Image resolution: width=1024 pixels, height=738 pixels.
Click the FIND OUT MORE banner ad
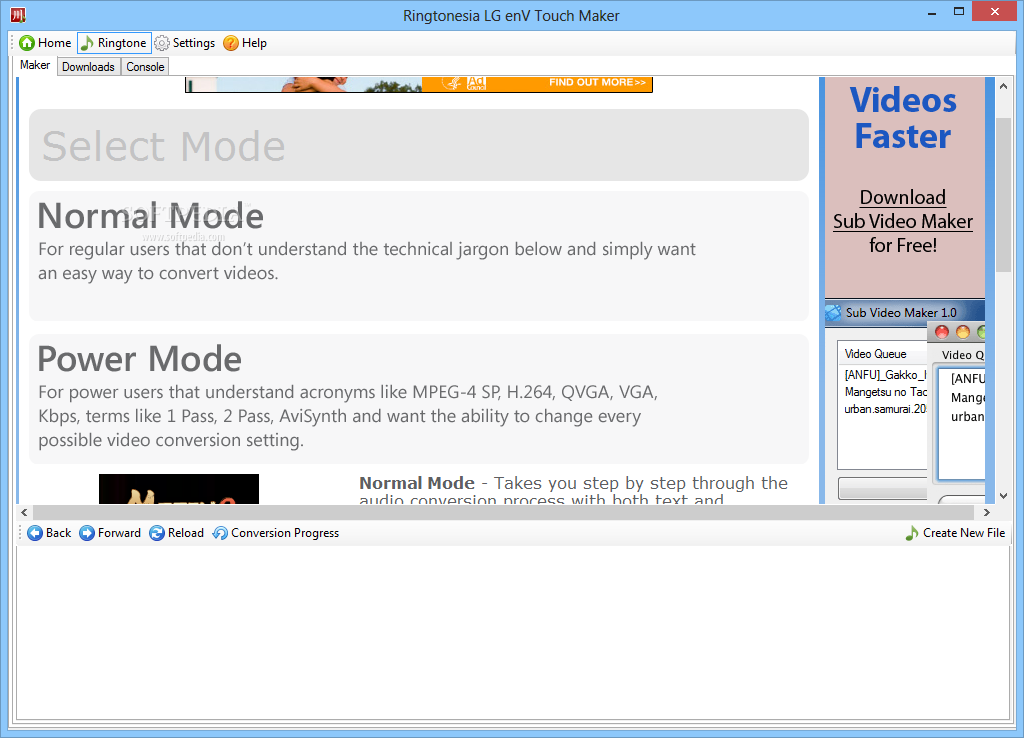419,84
